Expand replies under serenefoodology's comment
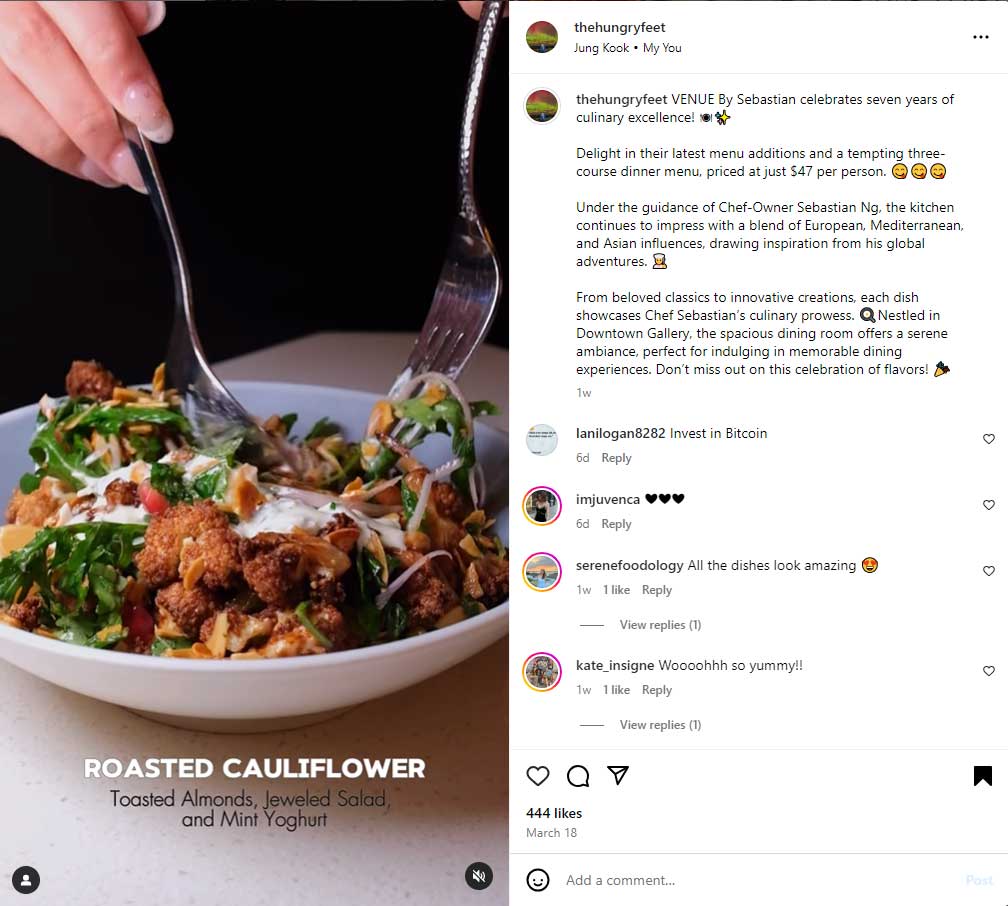This screenshot has width=1008, height=906. point(660,625)
